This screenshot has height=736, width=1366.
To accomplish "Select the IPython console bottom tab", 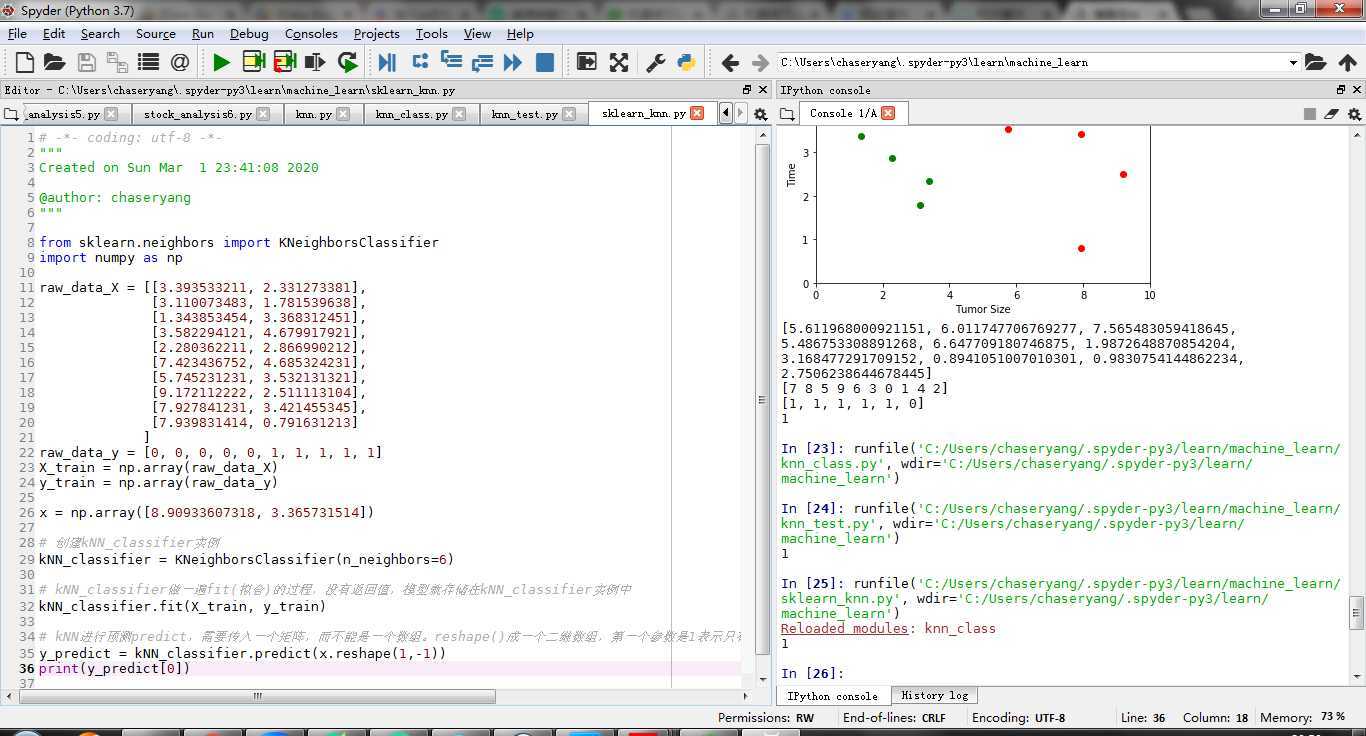I will tap(832, 696).
